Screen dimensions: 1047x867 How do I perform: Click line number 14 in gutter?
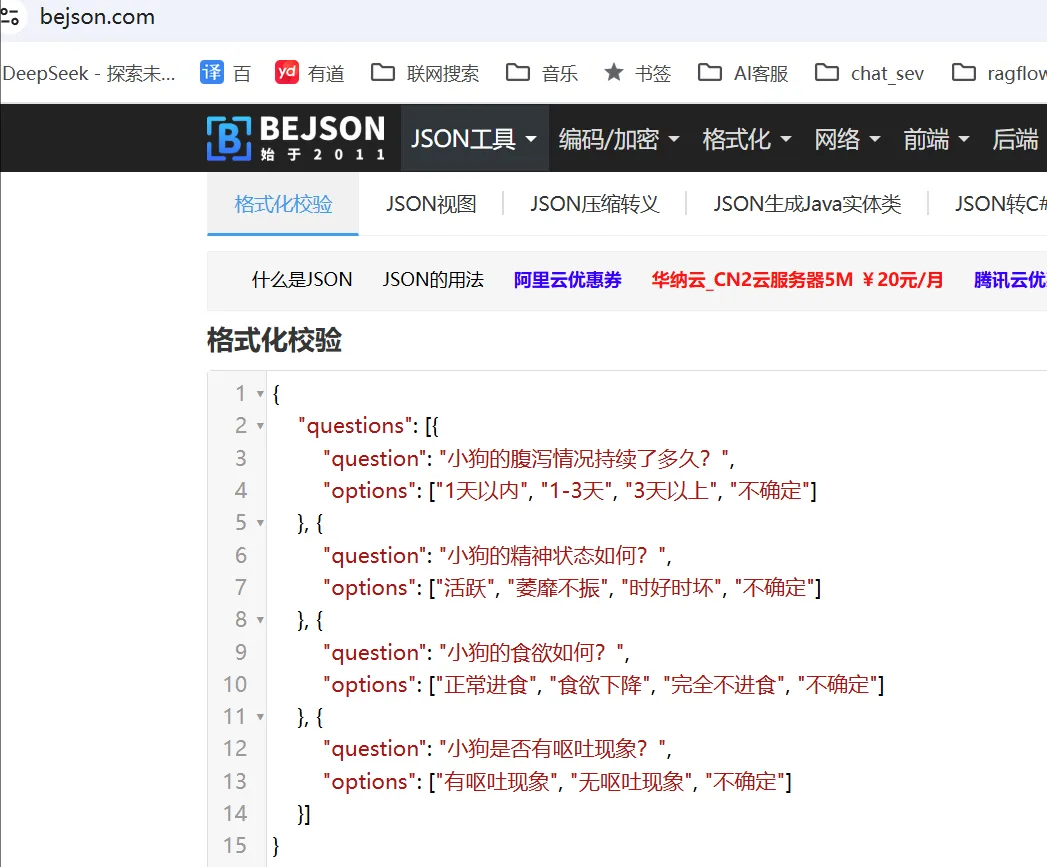click(235, 814)
